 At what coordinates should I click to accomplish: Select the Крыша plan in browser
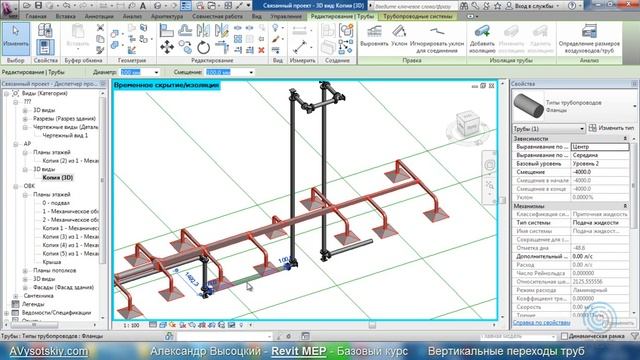(52, 262)
